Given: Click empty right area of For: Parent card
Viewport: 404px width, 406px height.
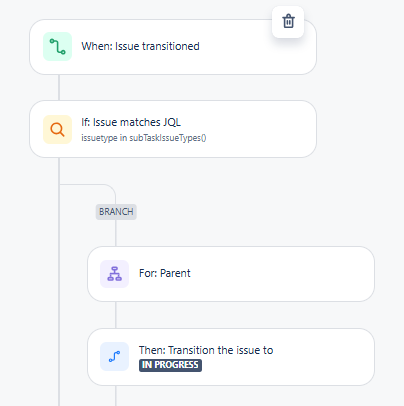Looking at the screenshot, I should coord(283,274).
